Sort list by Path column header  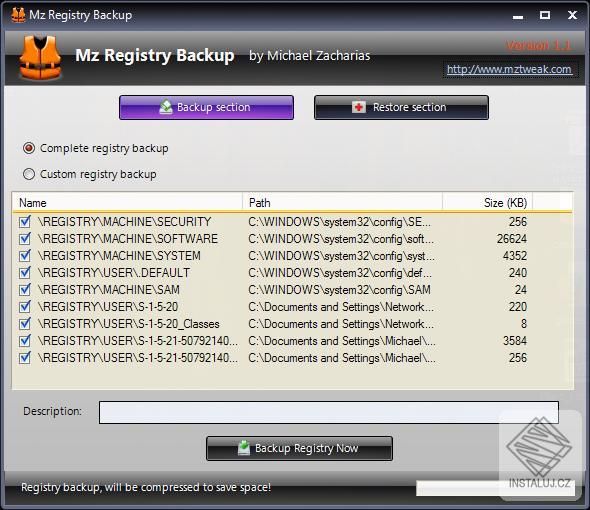click(342, 202)
